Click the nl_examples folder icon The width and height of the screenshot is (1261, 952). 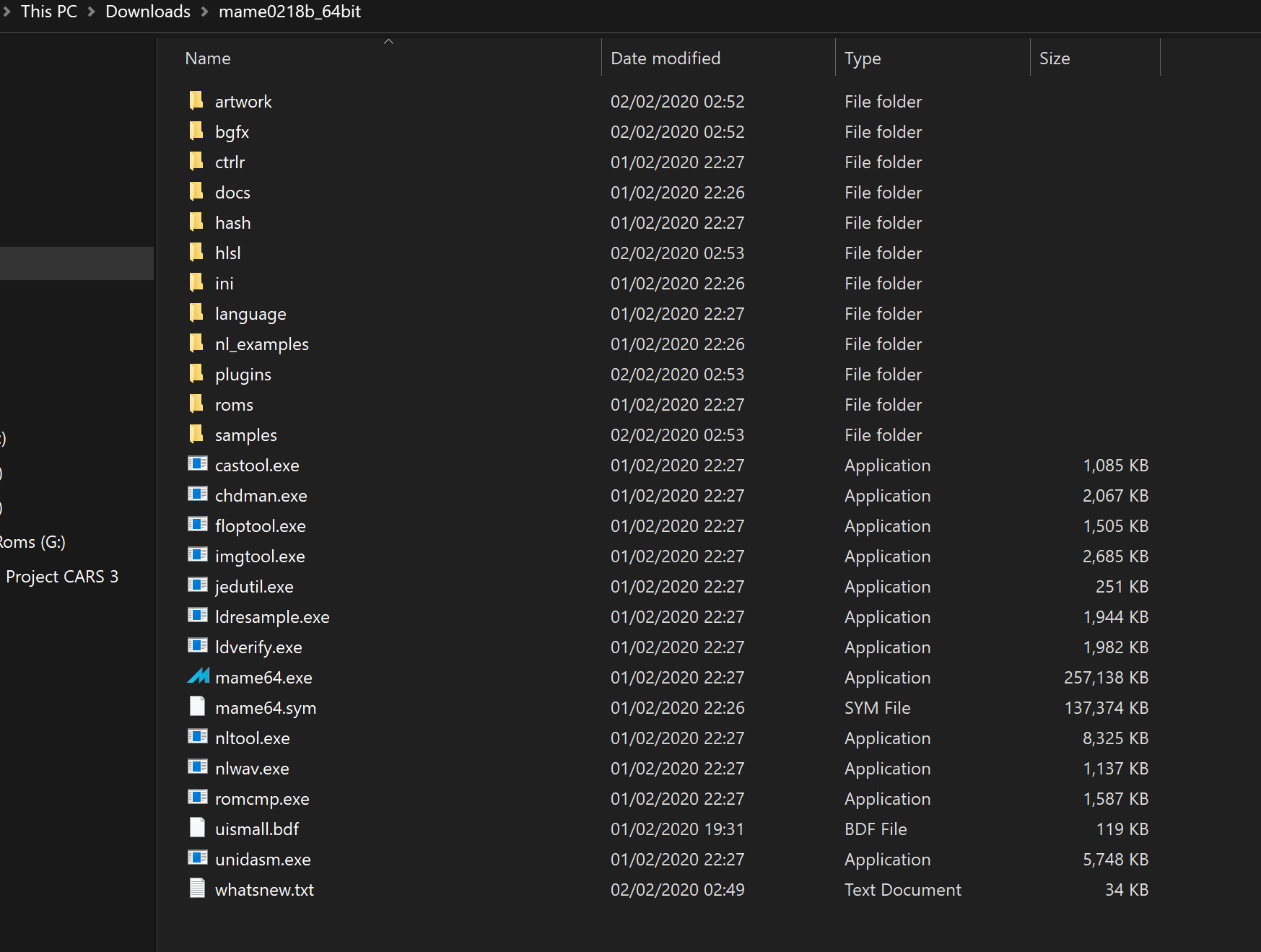click(196, 343)
